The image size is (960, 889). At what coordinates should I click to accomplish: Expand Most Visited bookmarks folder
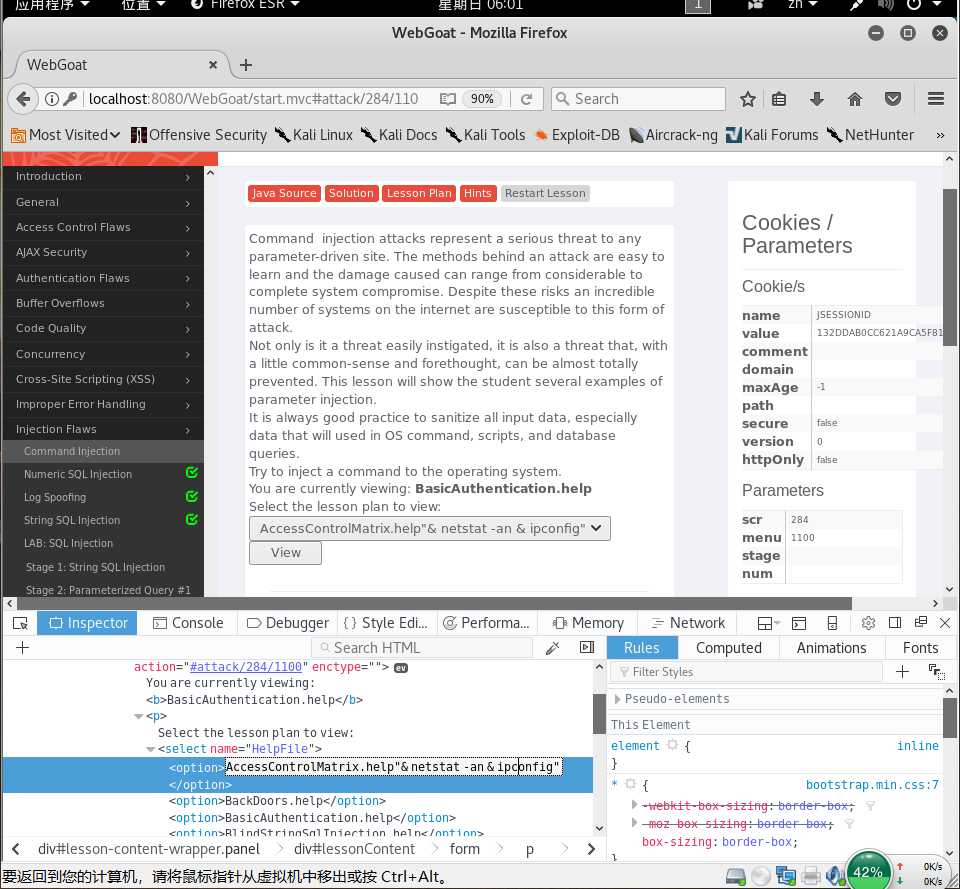(66, 135)
